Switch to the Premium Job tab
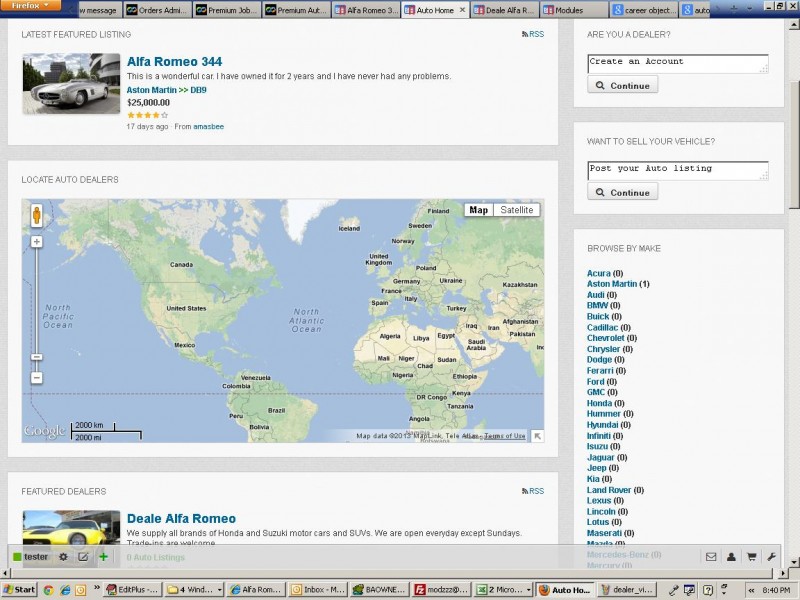 click(x=227, y=10)
